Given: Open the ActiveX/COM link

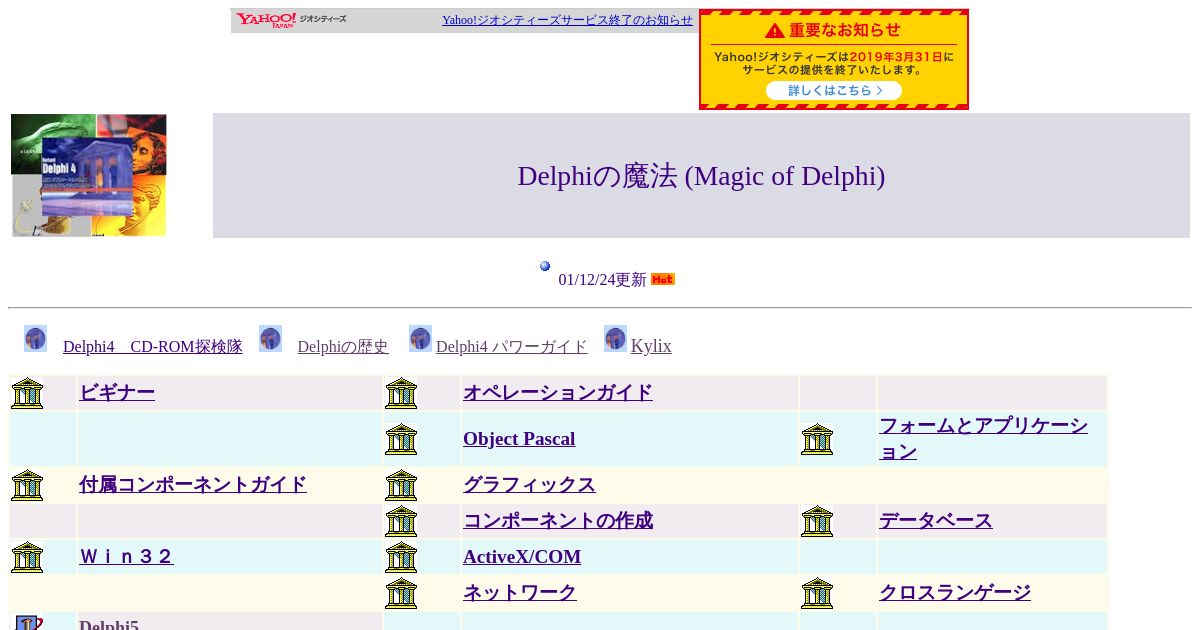Looking at the screenshot, I should (522, 557).
